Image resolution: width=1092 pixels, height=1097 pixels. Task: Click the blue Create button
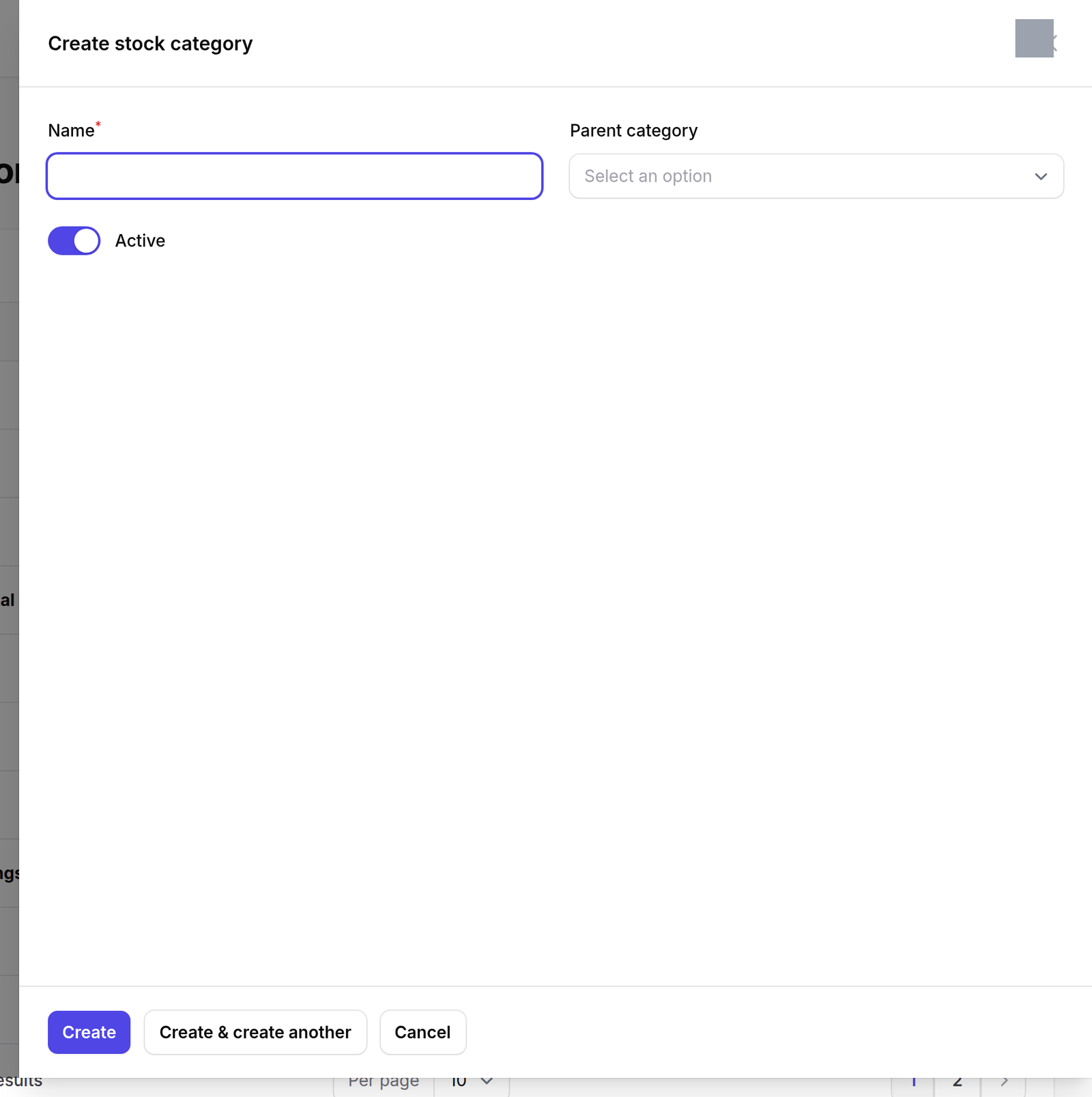(89, 1032)
